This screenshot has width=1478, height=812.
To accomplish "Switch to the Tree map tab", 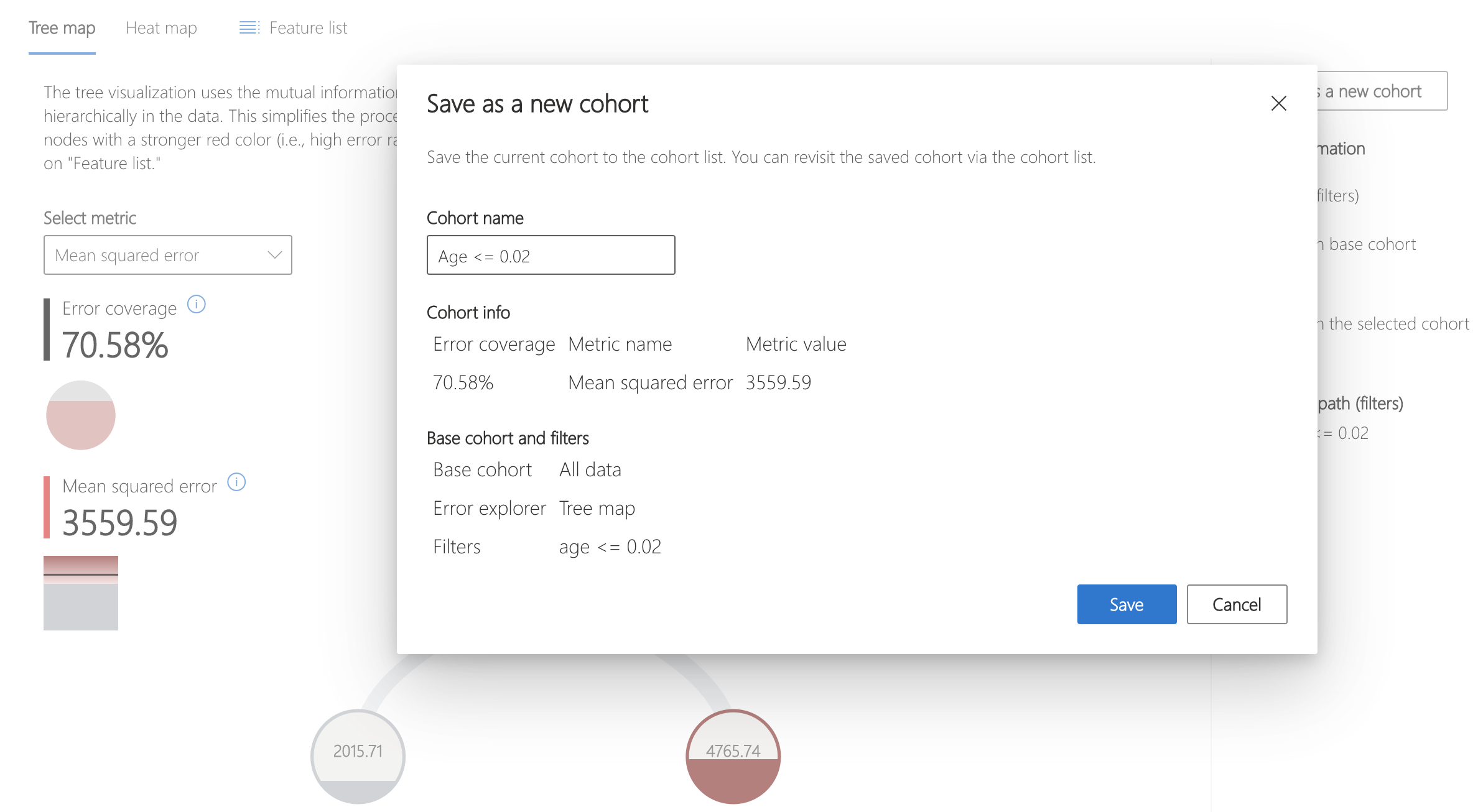I will (62, 28).
